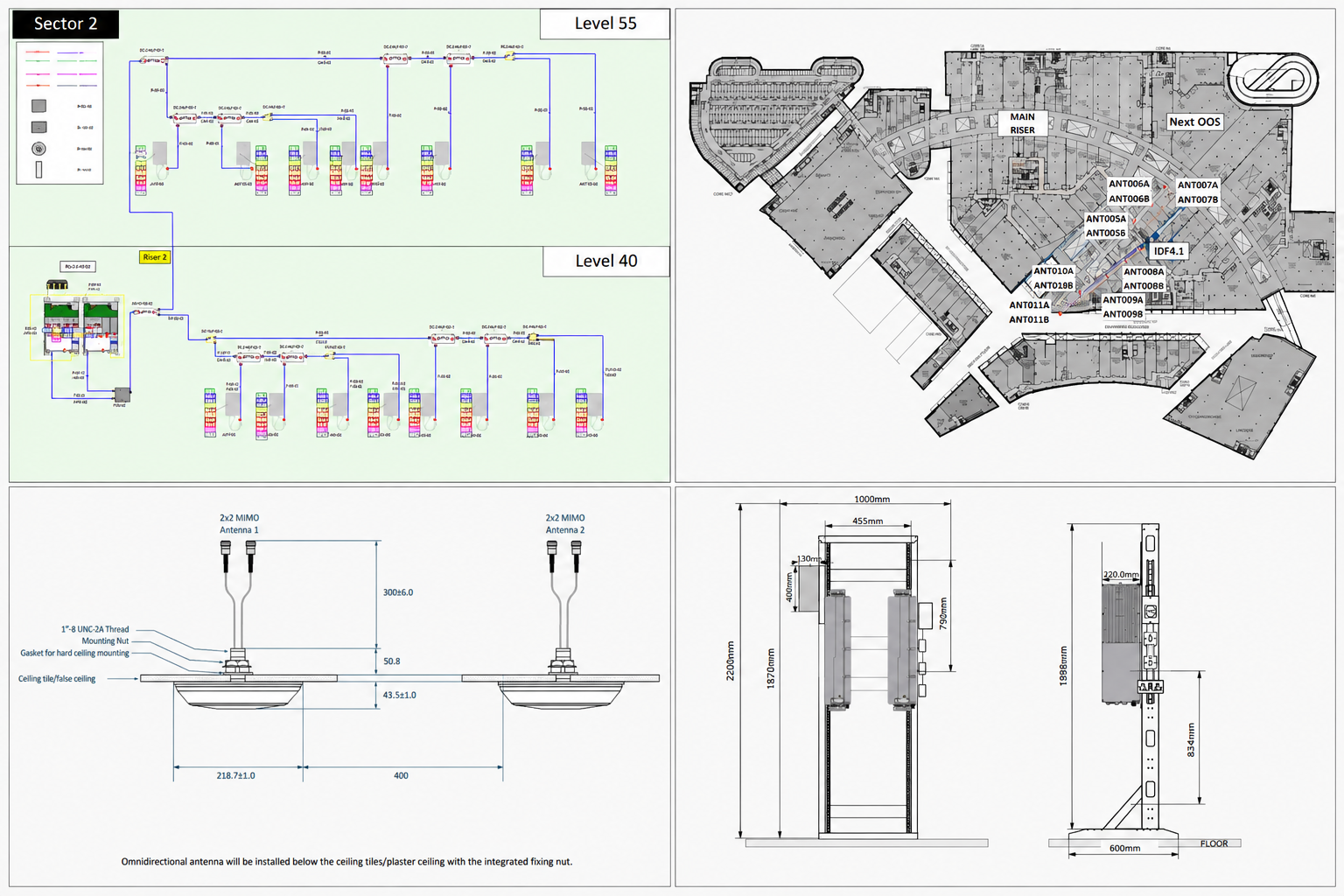This screenshot has height=896, width=1344.
Task: Select the "ANT009A" antenna label
Action: click(x=1123, y=300)
